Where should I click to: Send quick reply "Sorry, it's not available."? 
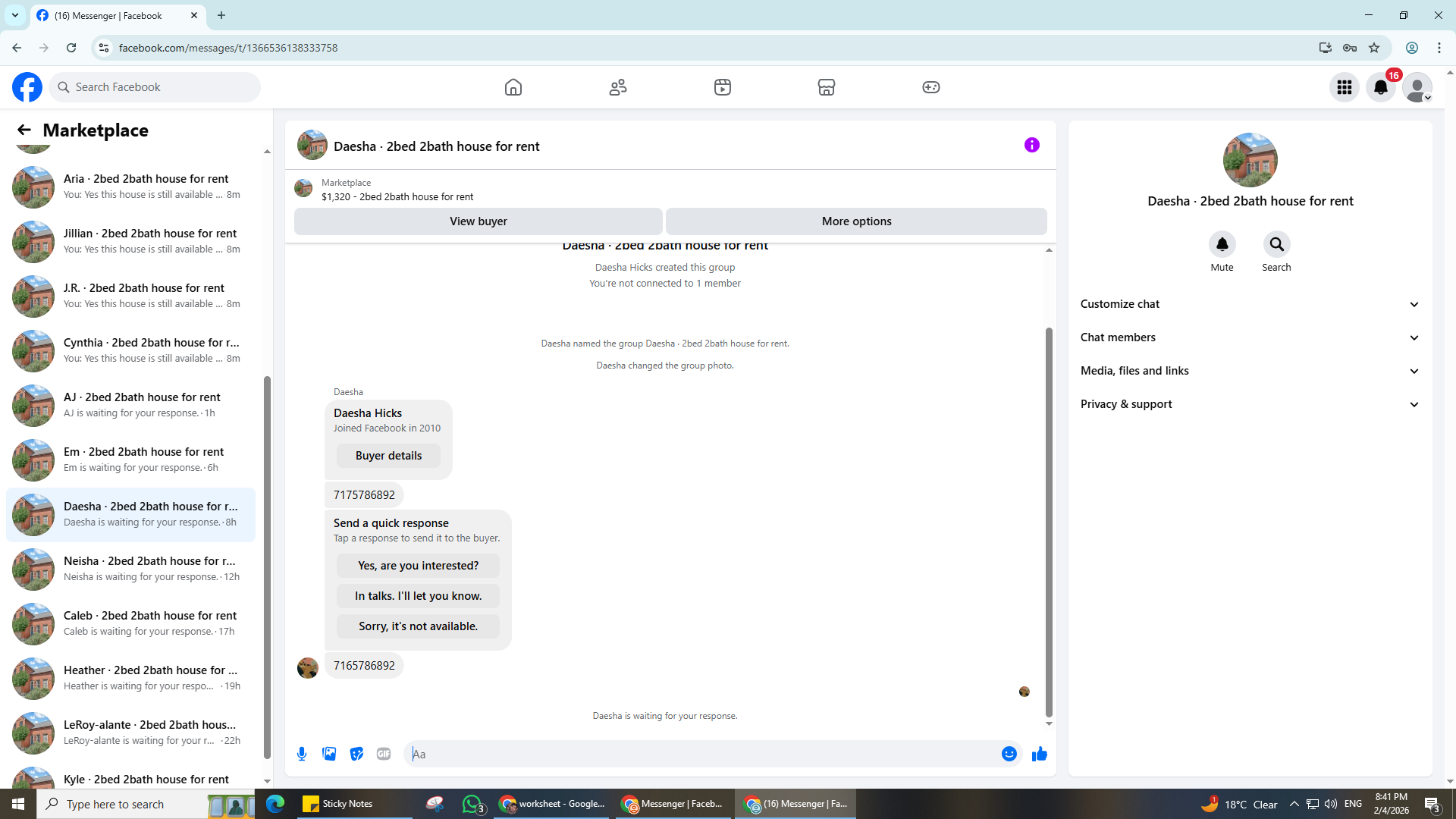[418, 626]
